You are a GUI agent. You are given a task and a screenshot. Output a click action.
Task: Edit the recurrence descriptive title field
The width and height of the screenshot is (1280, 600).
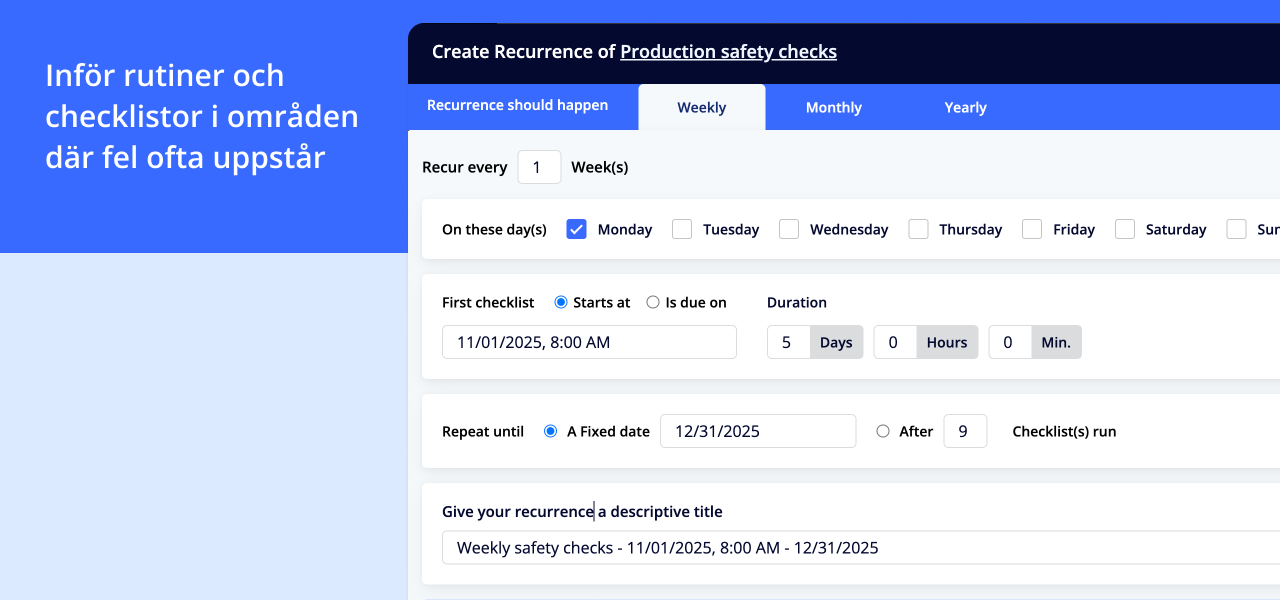click(860, 548)
